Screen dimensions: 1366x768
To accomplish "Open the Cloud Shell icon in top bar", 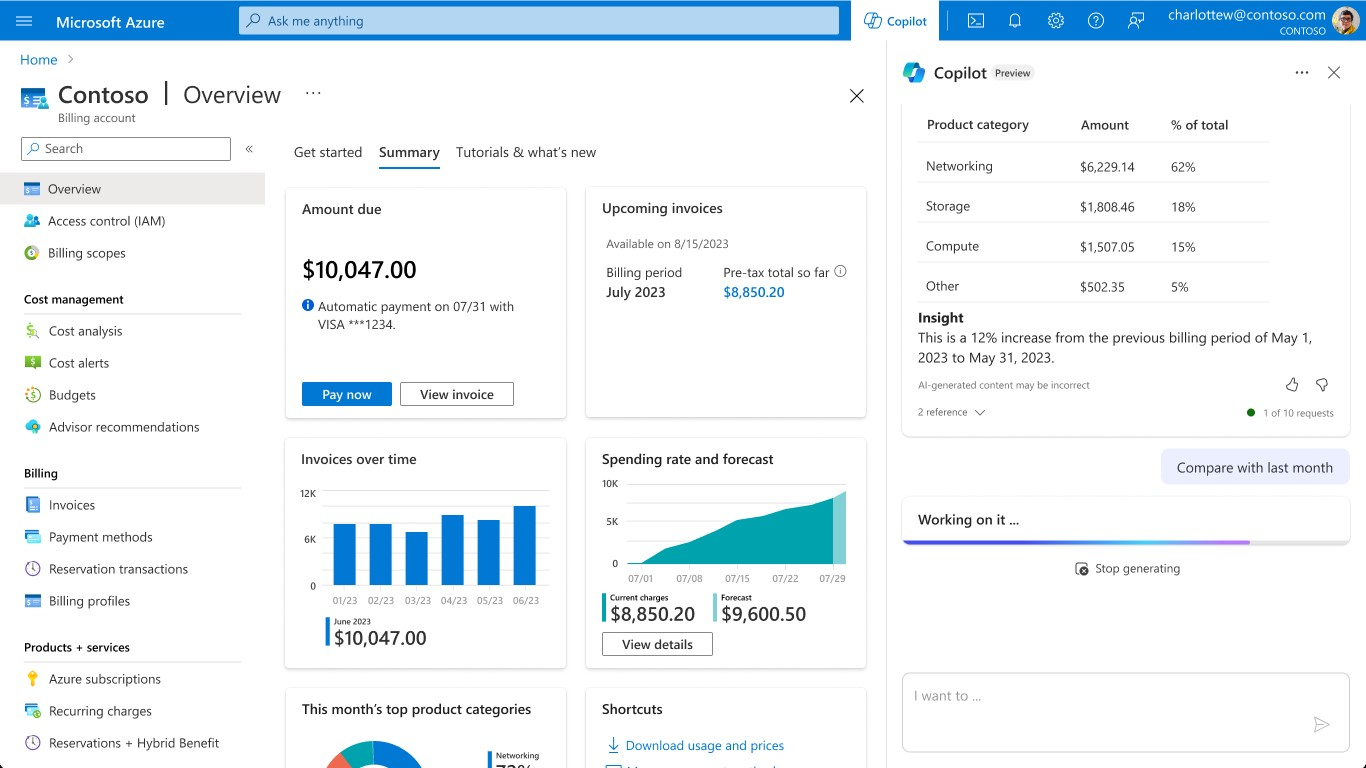I will click(x=976, y=21).
